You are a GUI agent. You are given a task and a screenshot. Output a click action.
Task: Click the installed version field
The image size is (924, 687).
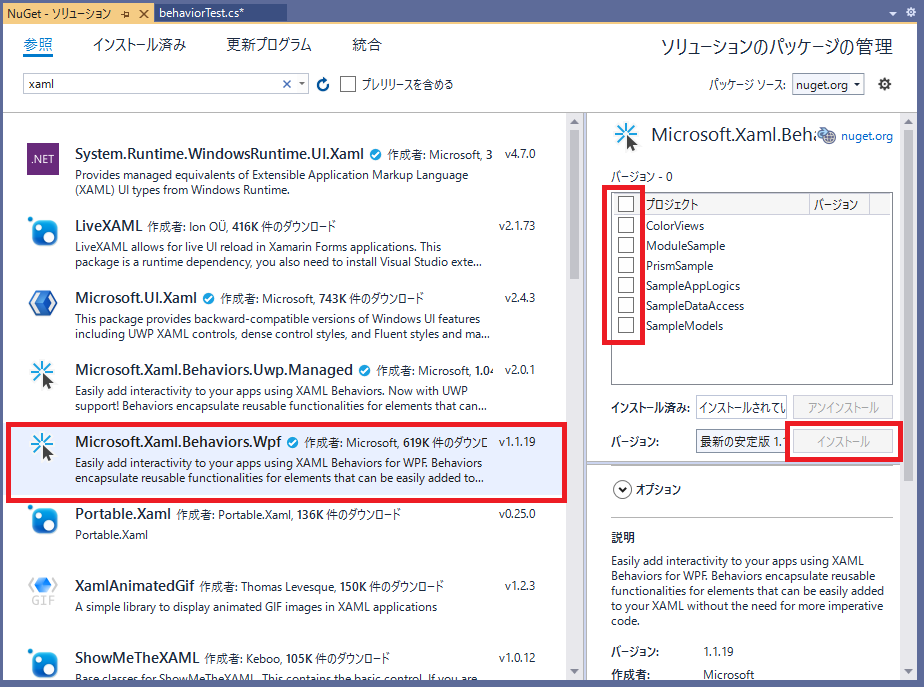coord(741,407)
